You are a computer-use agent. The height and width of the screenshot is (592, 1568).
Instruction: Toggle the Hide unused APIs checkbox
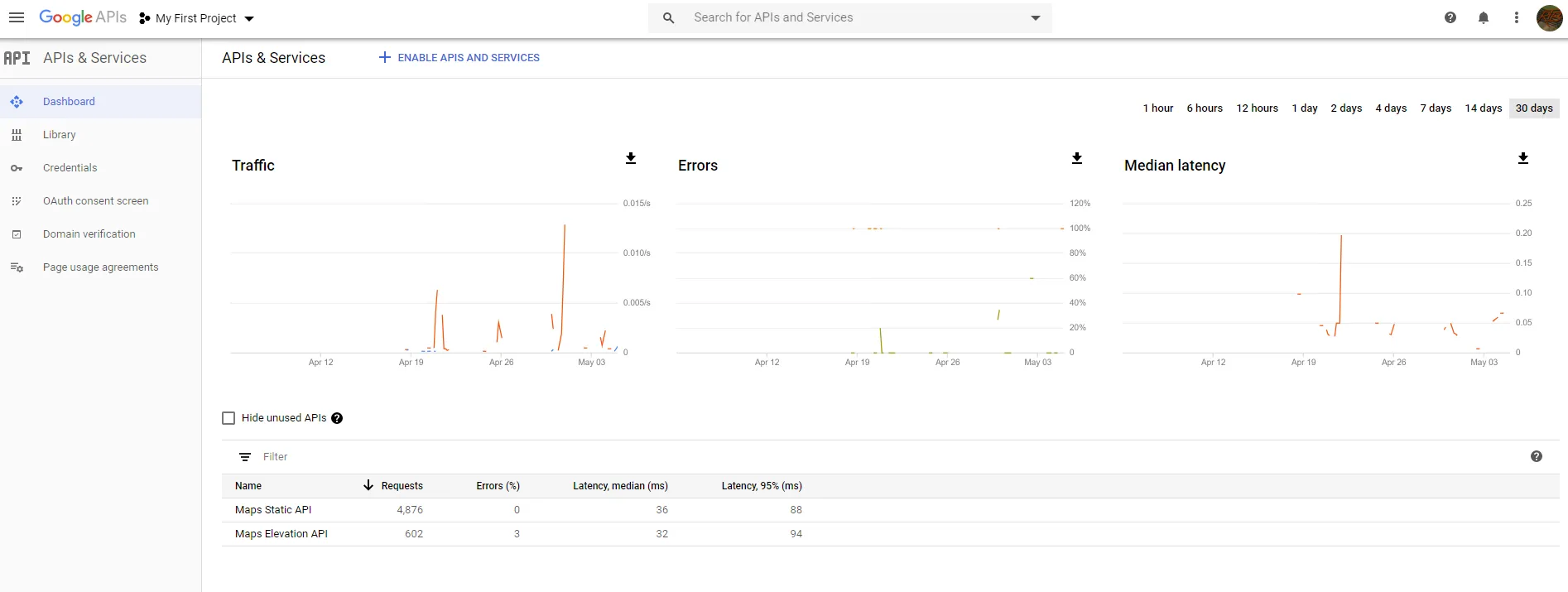point(228,418)
